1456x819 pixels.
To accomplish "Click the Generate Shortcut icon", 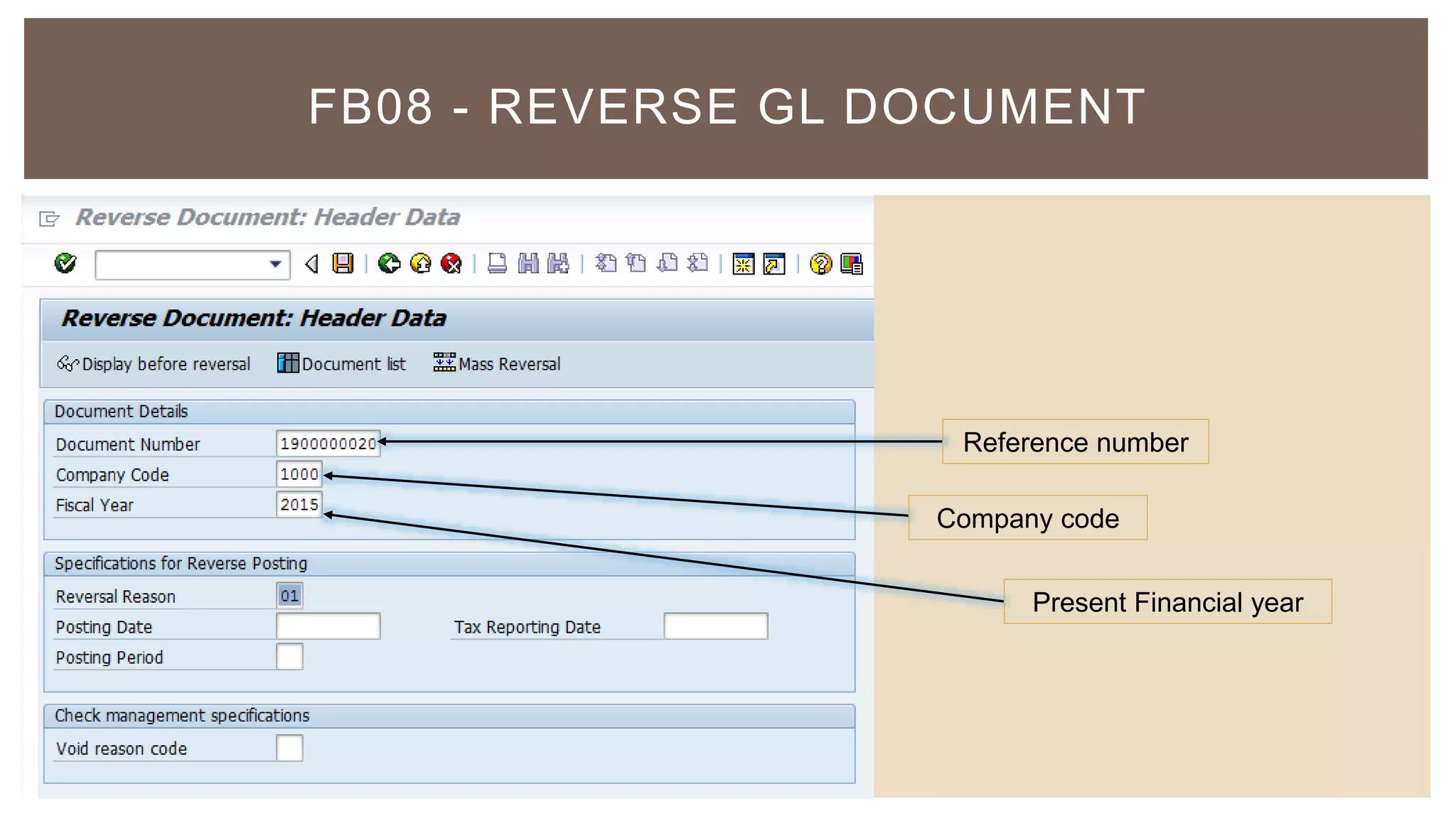I will [x=774, y=264].
